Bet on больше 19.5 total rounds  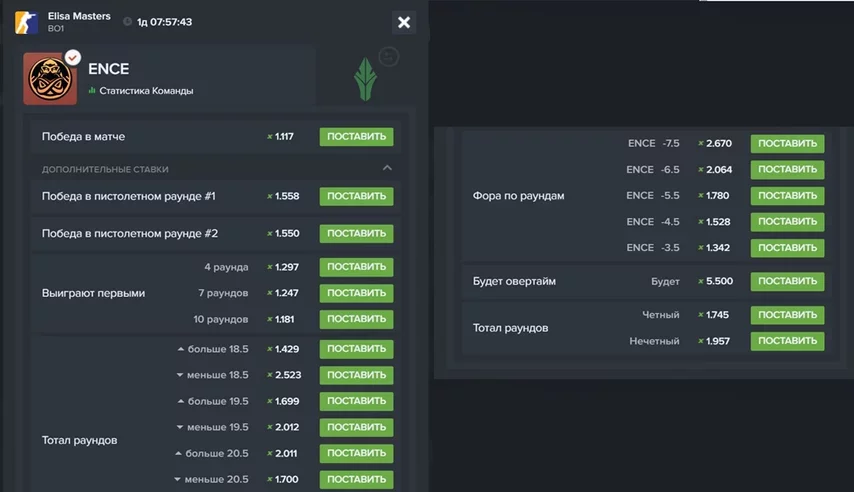pyautogui.click(x=356, y=402)
